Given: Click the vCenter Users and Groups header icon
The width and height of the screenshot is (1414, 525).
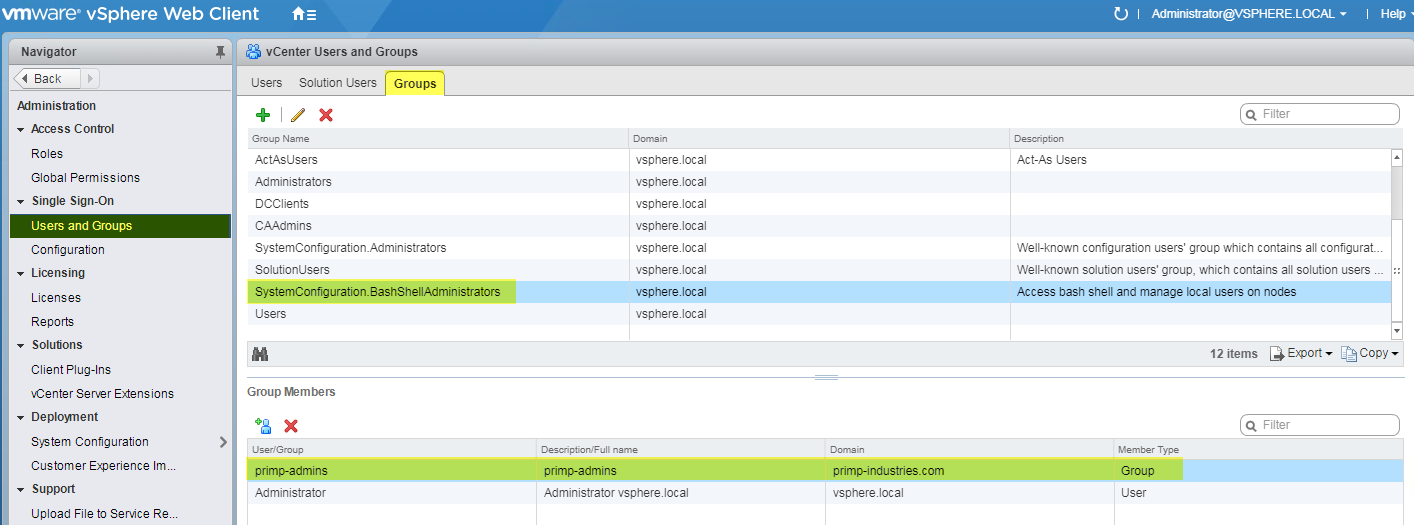Looking at the screenshot, I should [253, 52].
